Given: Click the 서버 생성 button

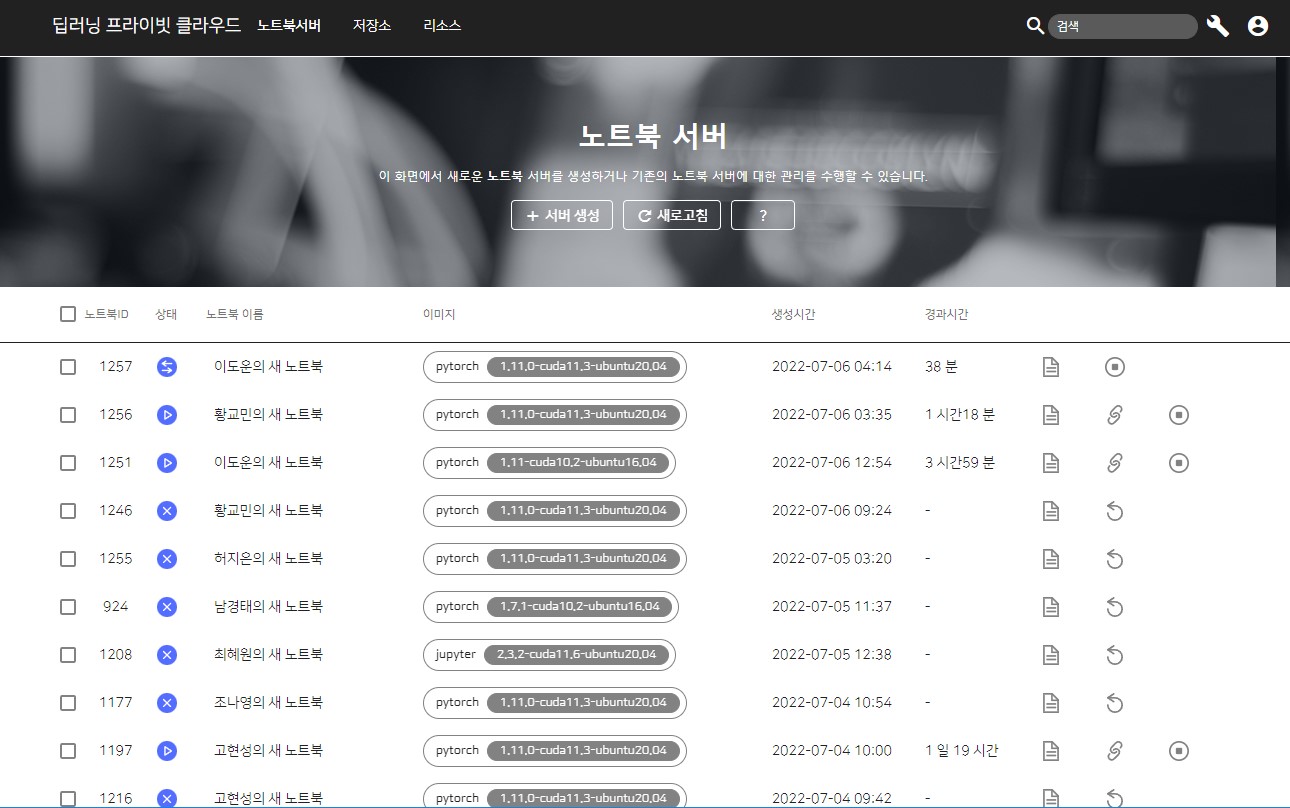Looking at the screenshot, I should coord(562,215).
